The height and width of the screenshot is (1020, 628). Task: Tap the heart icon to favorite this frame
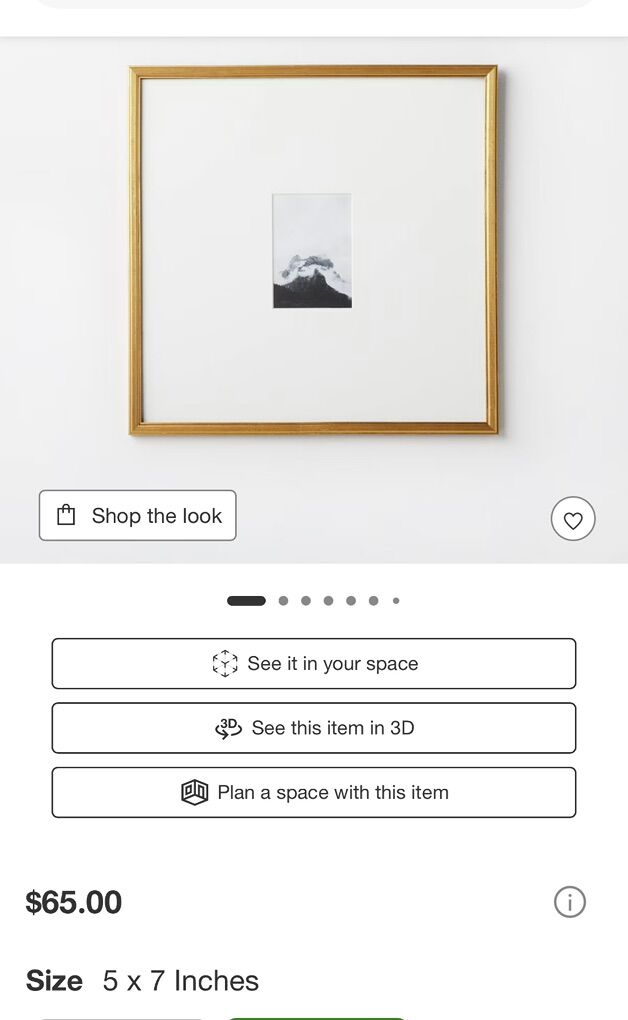point(573,518)
